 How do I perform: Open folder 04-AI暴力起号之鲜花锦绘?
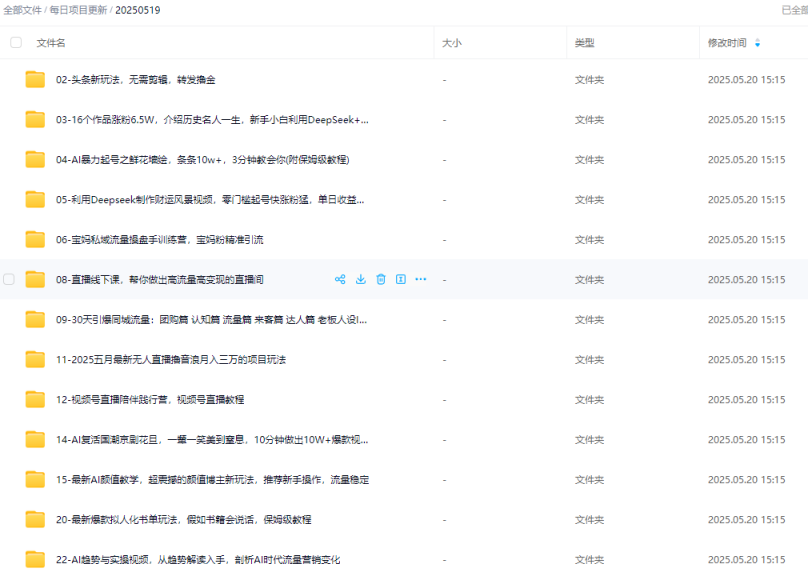[x=202, y=159]
